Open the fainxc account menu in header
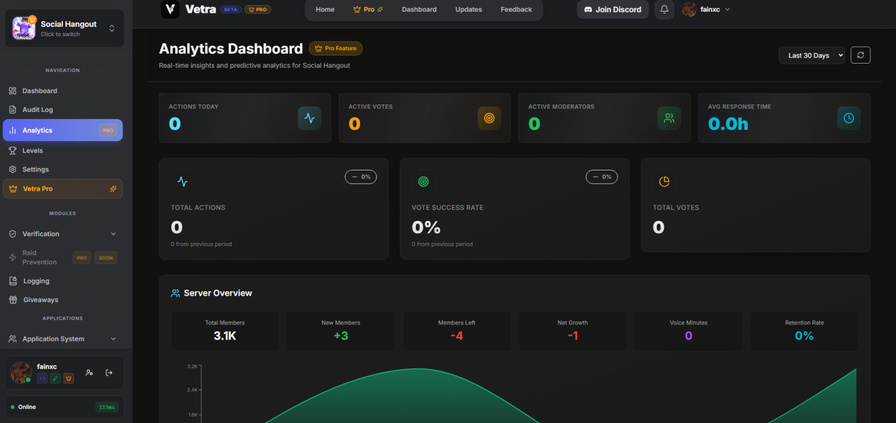The height and width of the screenshot is (423, 896). [x=706, y=9]
